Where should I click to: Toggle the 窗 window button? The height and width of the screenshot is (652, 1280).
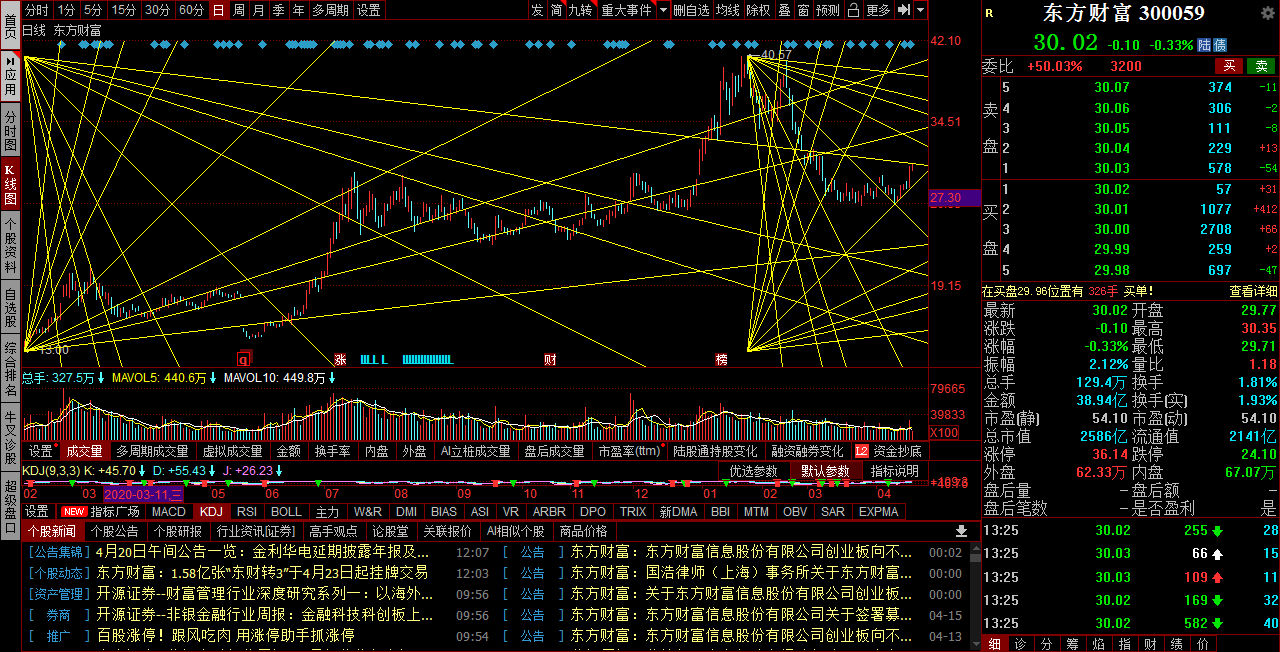803,10
